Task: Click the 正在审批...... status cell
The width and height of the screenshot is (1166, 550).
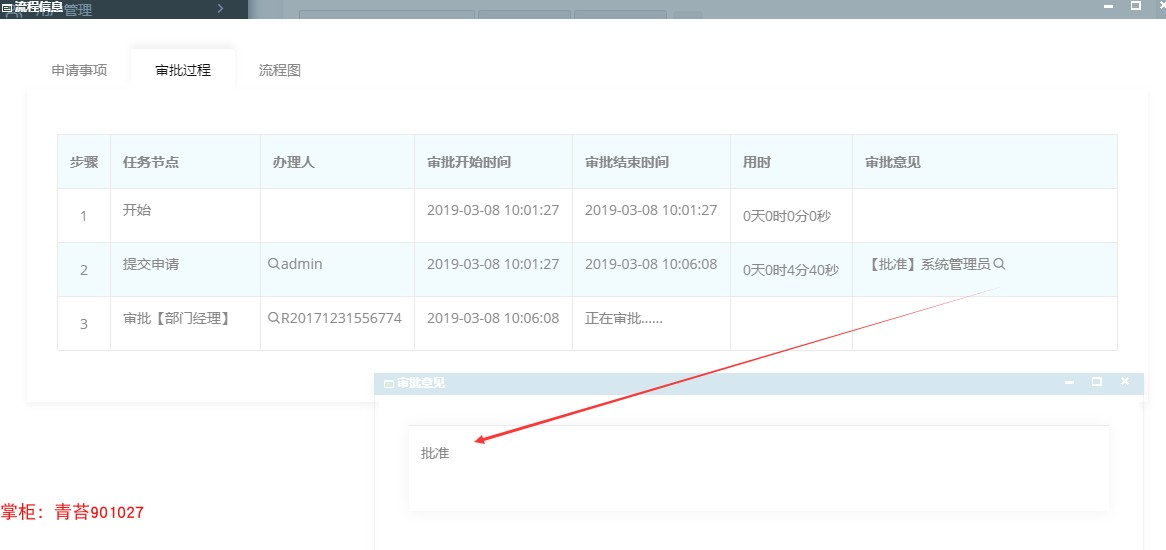Action: point(651,323)
